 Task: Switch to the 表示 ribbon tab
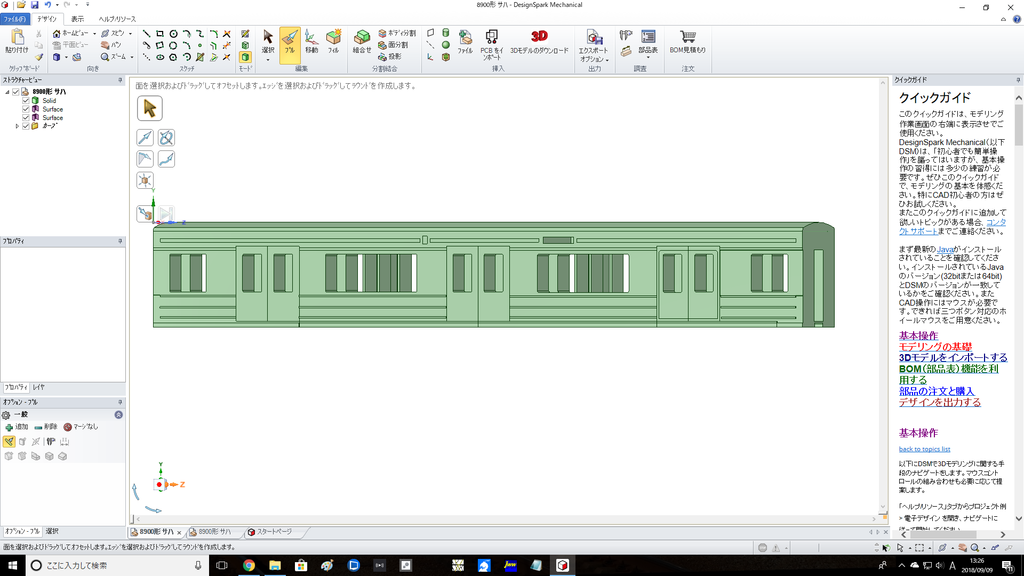pos(77,19)
